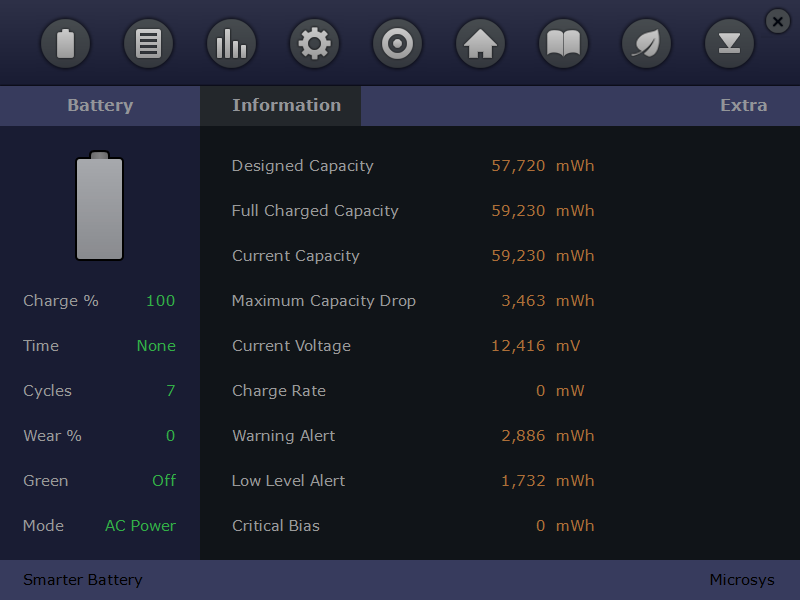The image size is (800, 600).
Task: Toggle Mode away from AC Power
Action: coord(140,525)
